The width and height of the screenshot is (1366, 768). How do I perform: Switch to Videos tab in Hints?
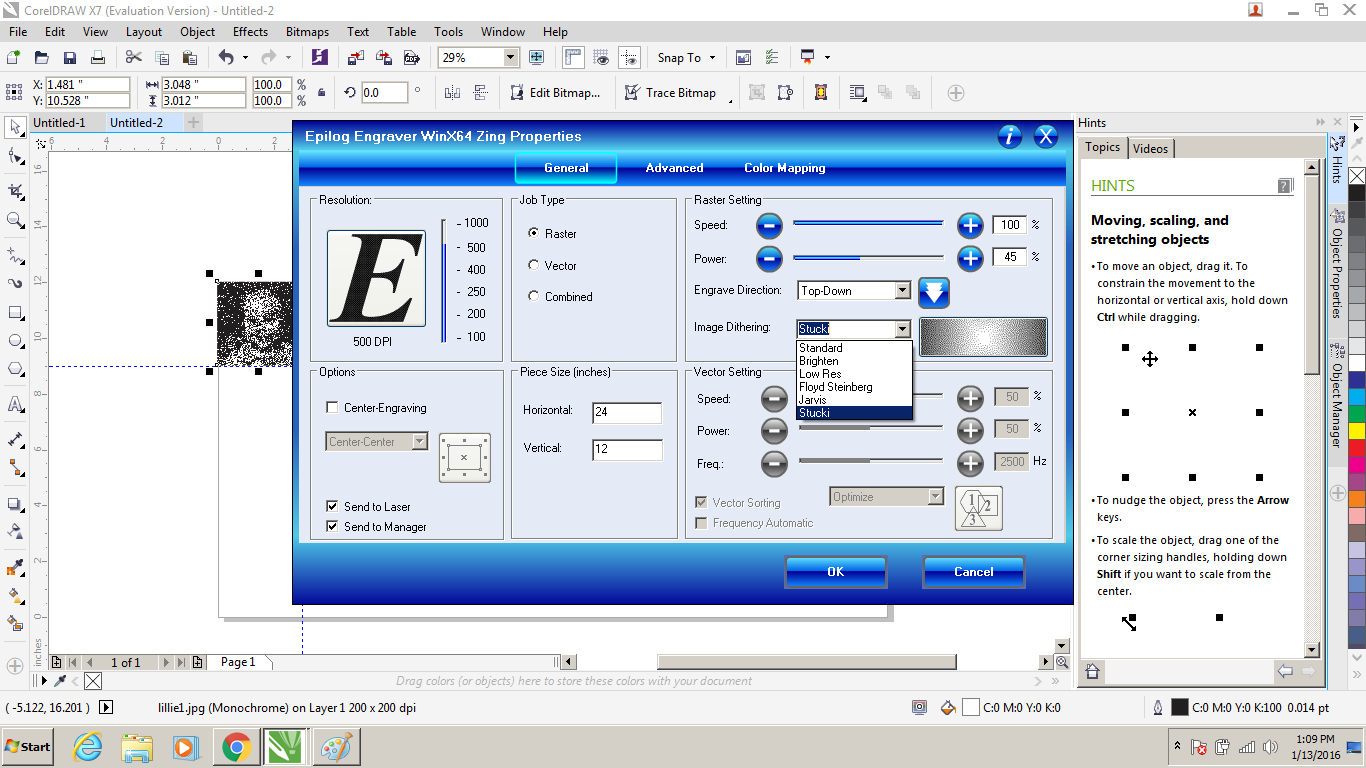[x=1150, y=148]
